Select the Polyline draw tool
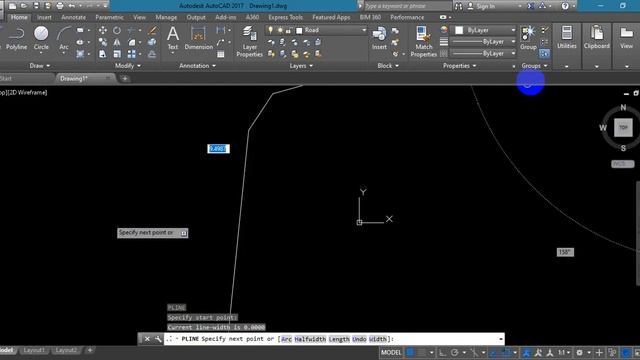Image resolution: width=640 pixels, height=360 pixels. pyautogui.click(x=16, y=38)
